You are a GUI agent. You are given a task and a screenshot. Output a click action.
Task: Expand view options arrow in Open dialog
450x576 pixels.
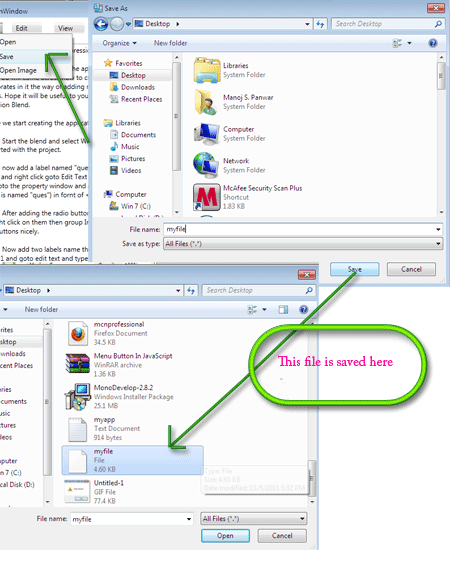264,310
